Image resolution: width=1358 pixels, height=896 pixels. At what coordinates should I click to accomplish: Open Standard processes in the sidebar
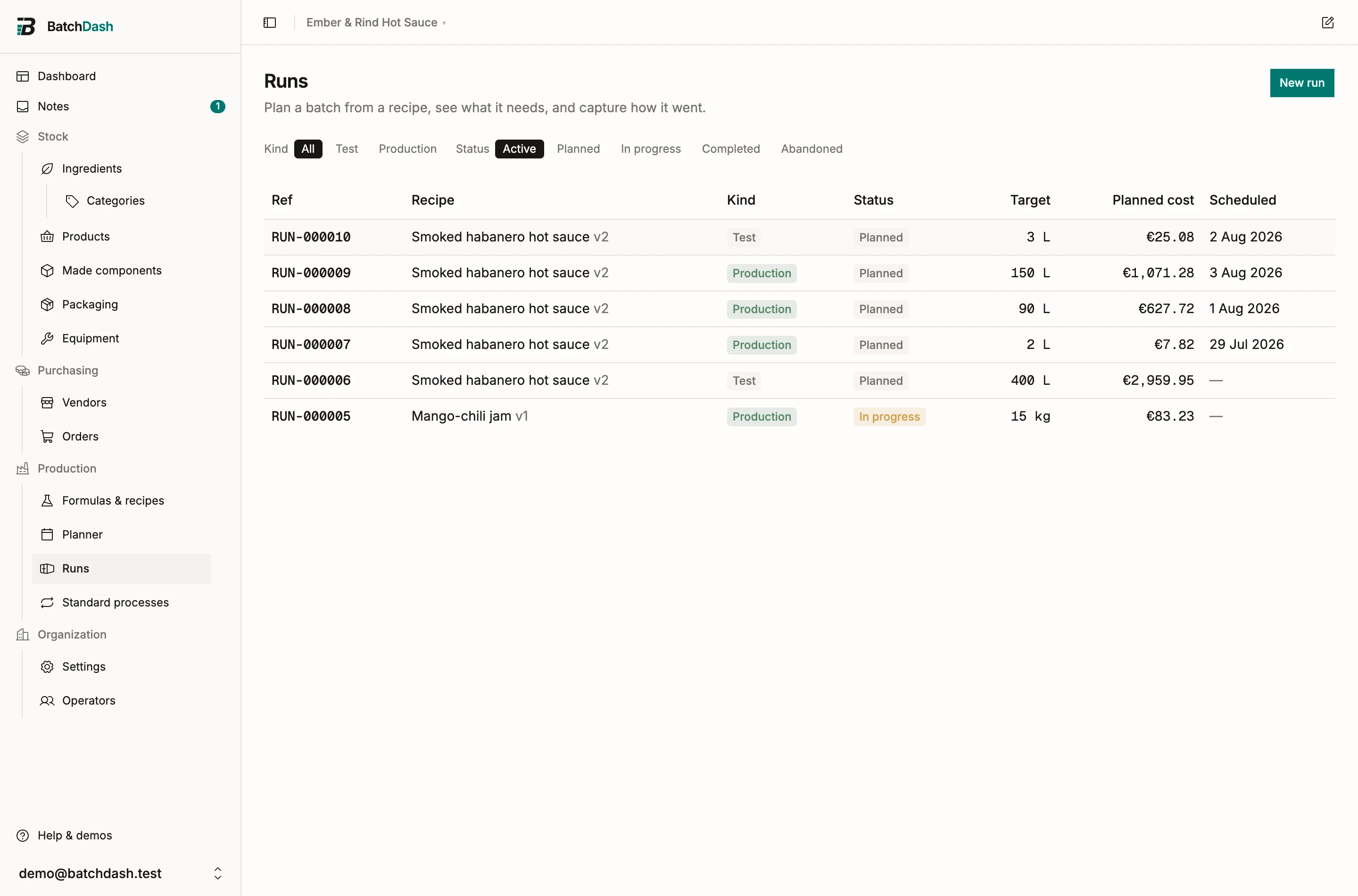[121, 602]
